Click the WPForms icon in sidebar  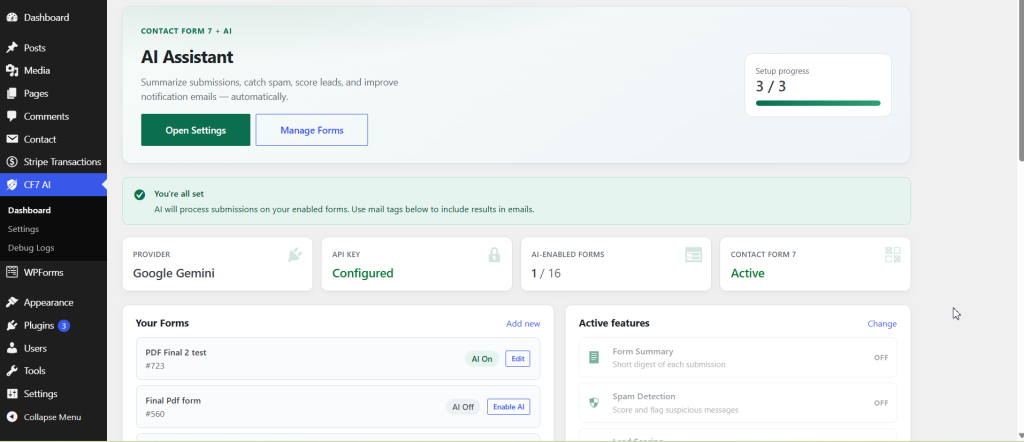(12, 272)
